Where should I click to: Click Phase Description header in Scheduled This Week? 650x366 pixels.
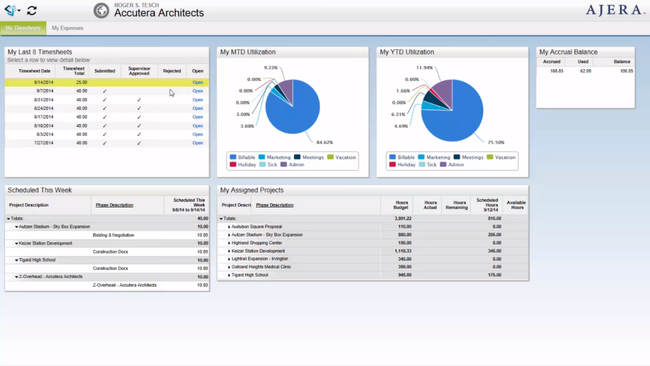coord(114,205)
